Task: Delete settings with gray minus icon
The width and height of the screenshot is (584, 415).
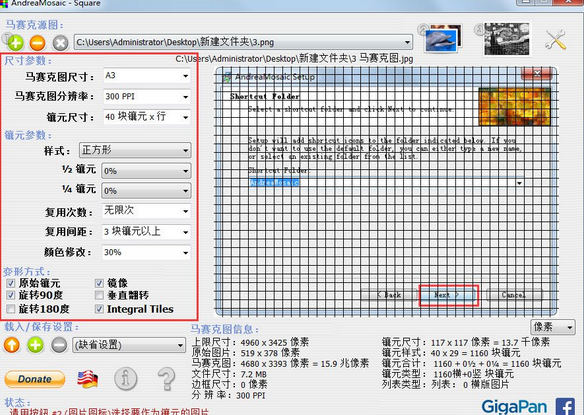Action: point(59,345)
